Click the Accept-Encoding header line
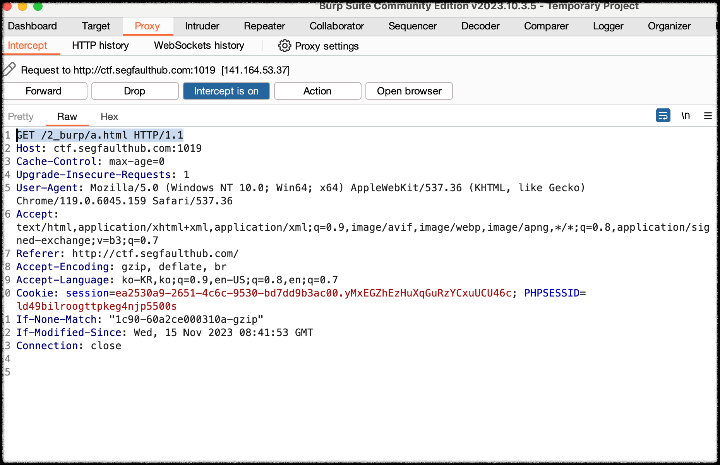 [x=121, y=267]
